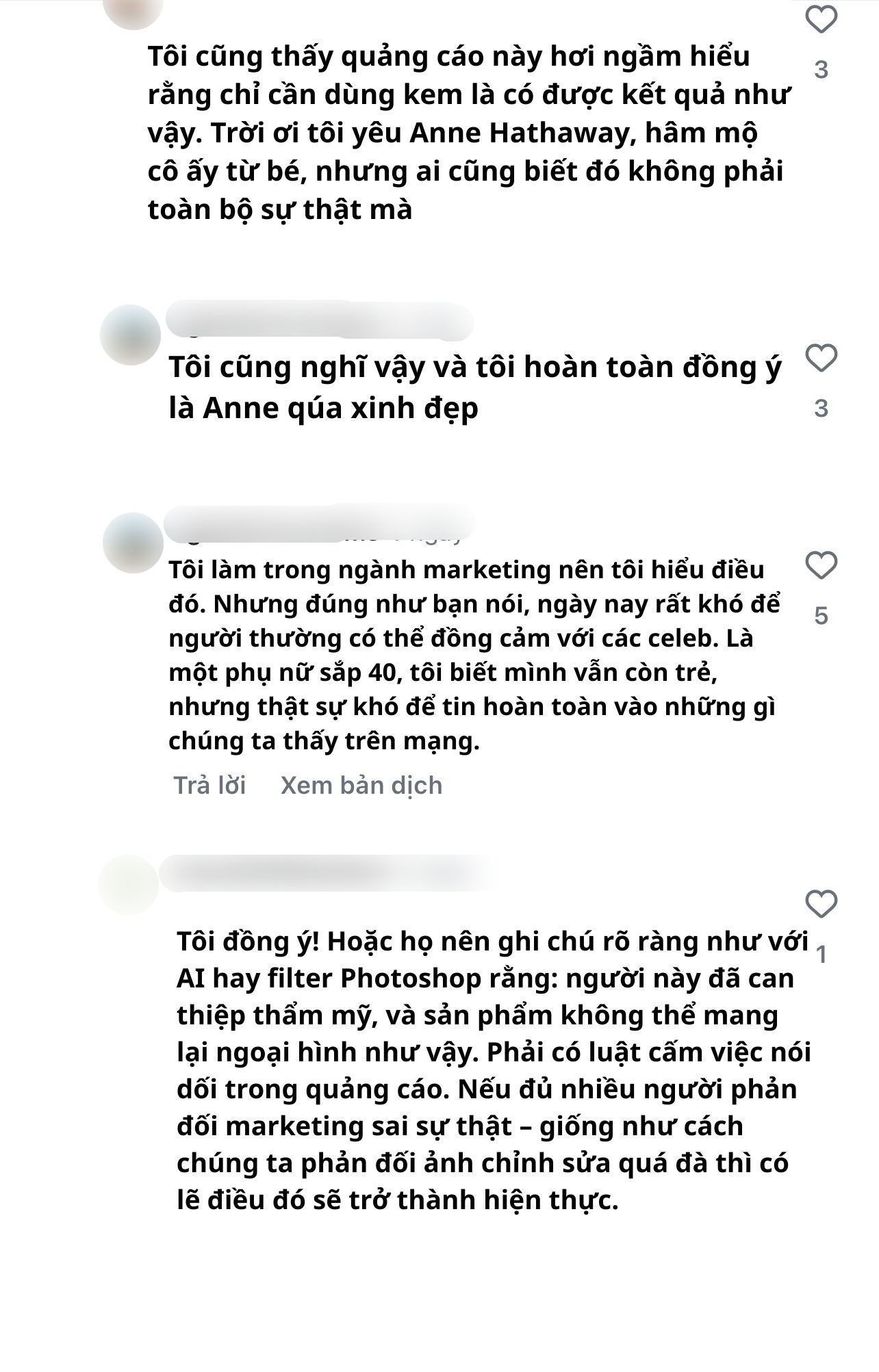Open avatar of the marketing commenter
Image resolution: width=879 pixels, height=1372 pixels.
[133, 543]
